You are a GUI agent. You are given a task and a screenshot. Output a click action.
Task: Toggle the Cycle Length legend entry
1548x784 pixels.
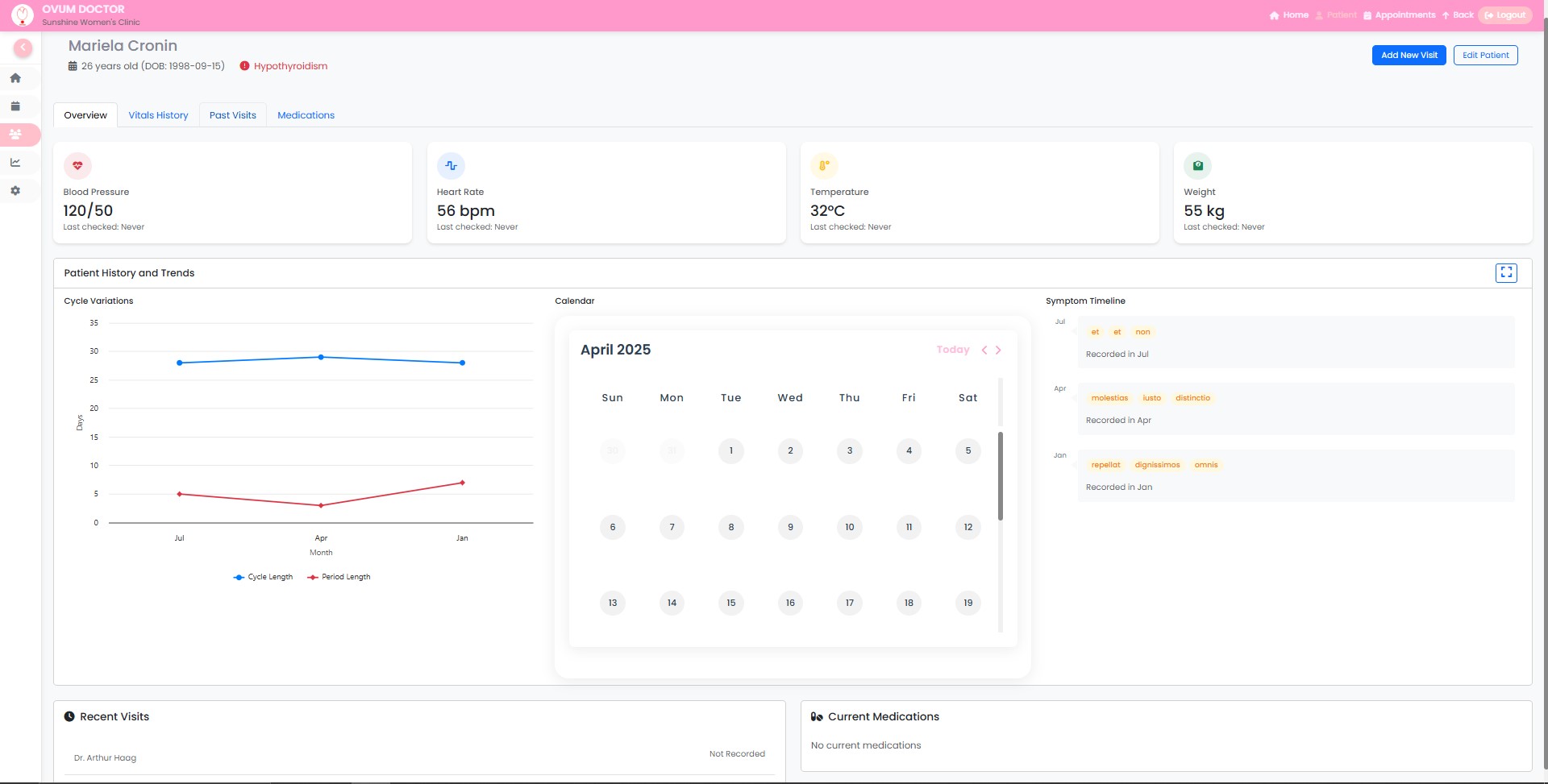pyautogui.click(x=262, y=577)
